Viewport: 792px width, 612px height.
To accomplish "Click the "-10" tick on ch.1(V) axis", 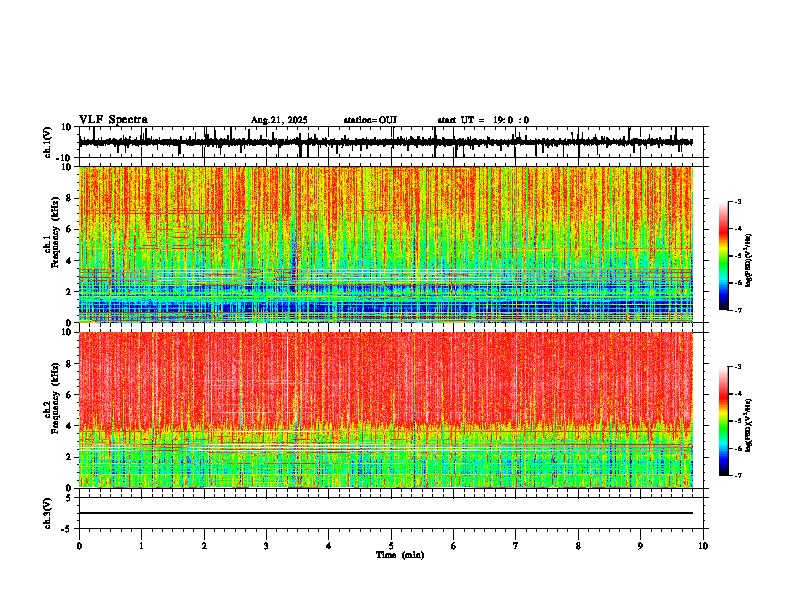I will 65,158.
